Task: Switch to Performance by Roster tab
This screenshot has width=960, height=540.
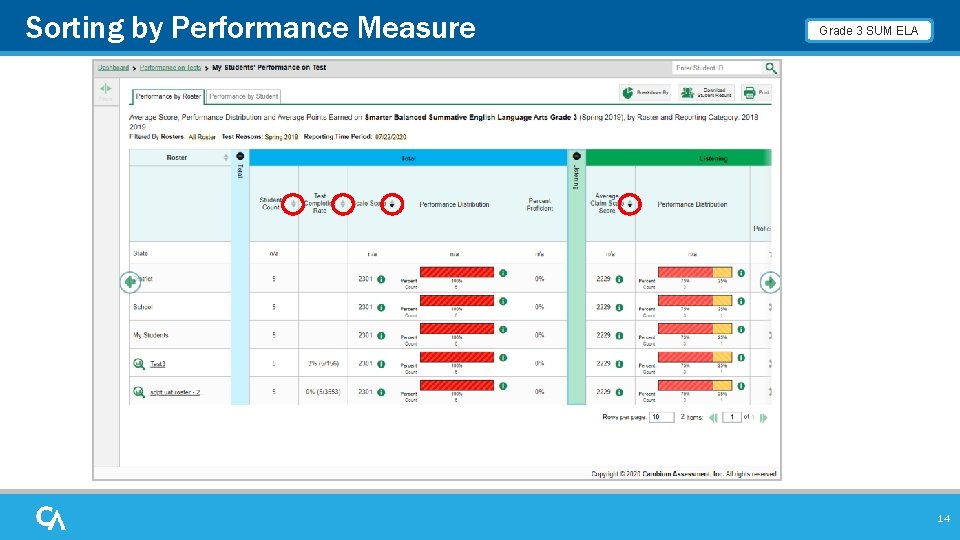Action: [168, 97]
